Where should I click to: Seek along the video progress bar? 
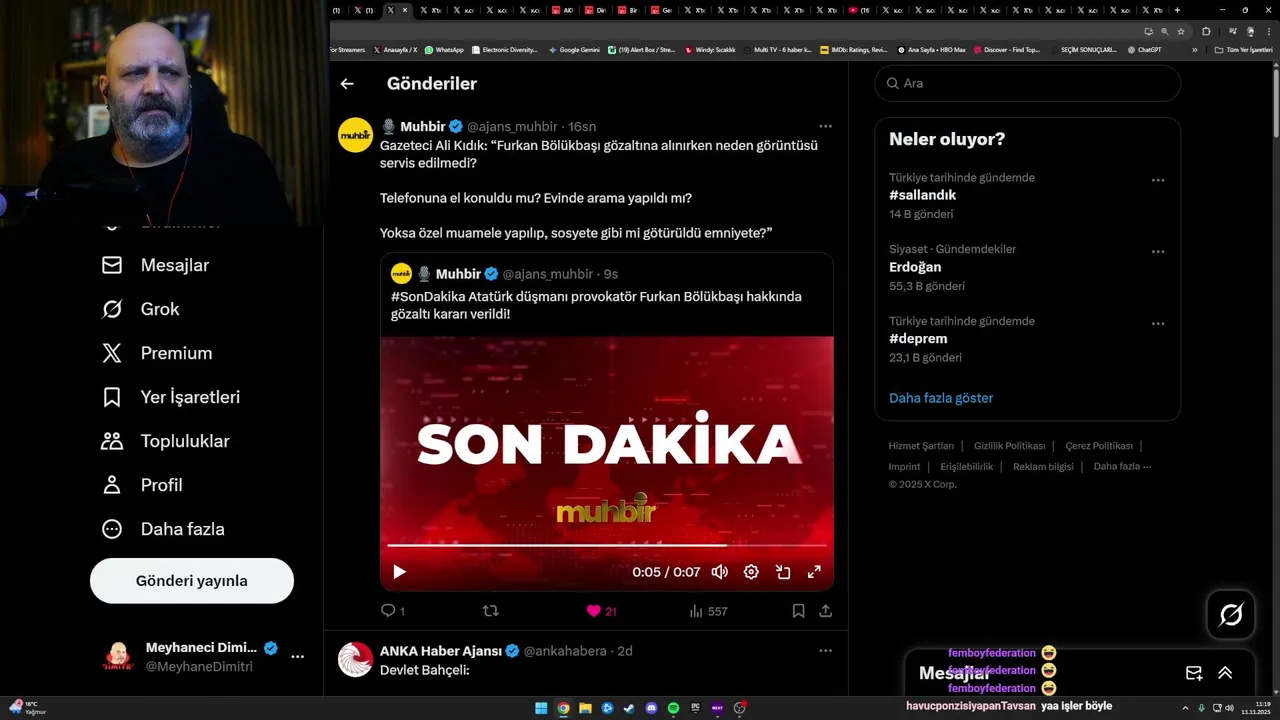607,545
